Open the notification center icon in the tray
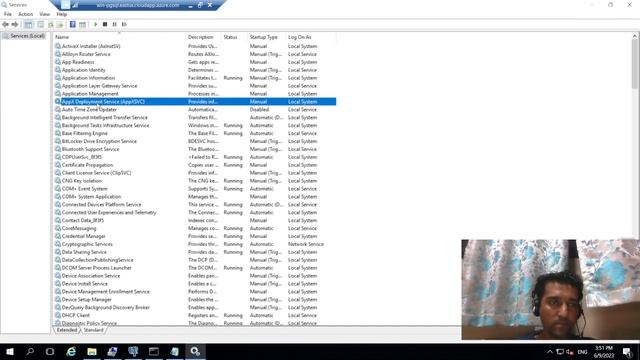The width and height of the screenshot is (640, 360). [x=627, y=352]
